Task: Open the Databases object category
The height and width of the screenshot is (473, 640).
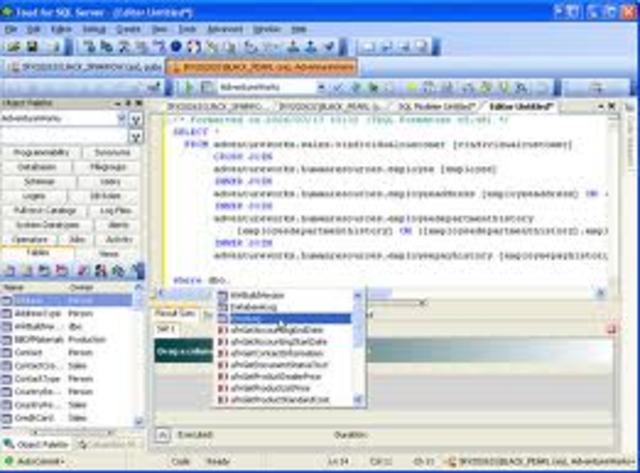Action: tap(37, 167)
